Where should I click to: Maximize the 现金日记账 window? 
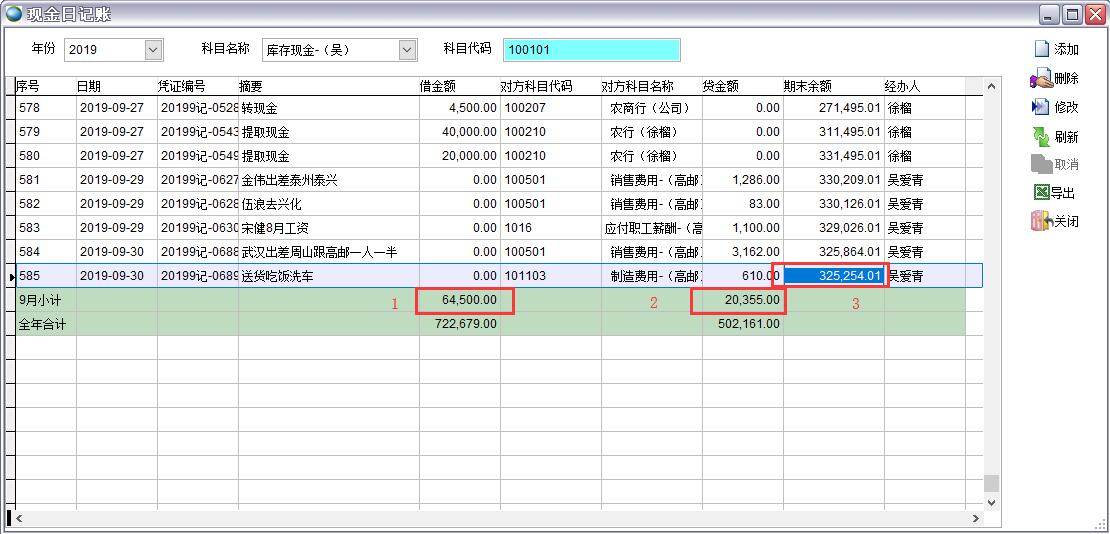click(1072, 14)
